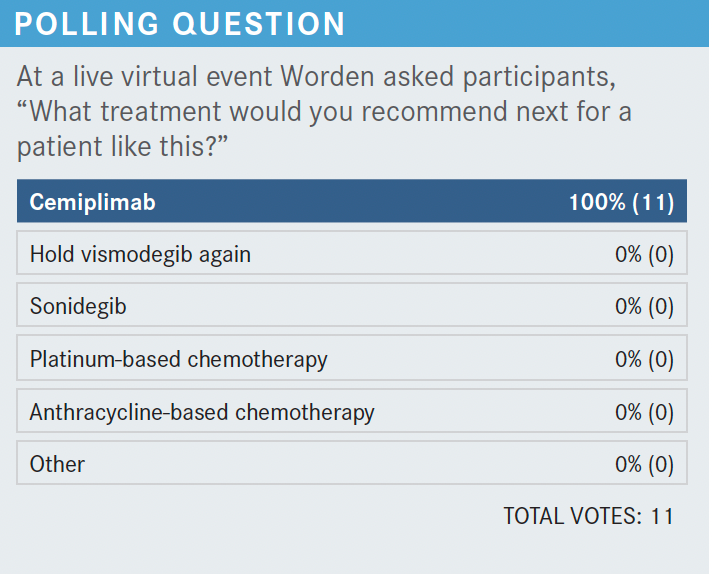The height and width of the screenshot is (574, 712).
Task: Click the 100% (11) result for Cemiplimab
Action: click(x=621, y=203)
